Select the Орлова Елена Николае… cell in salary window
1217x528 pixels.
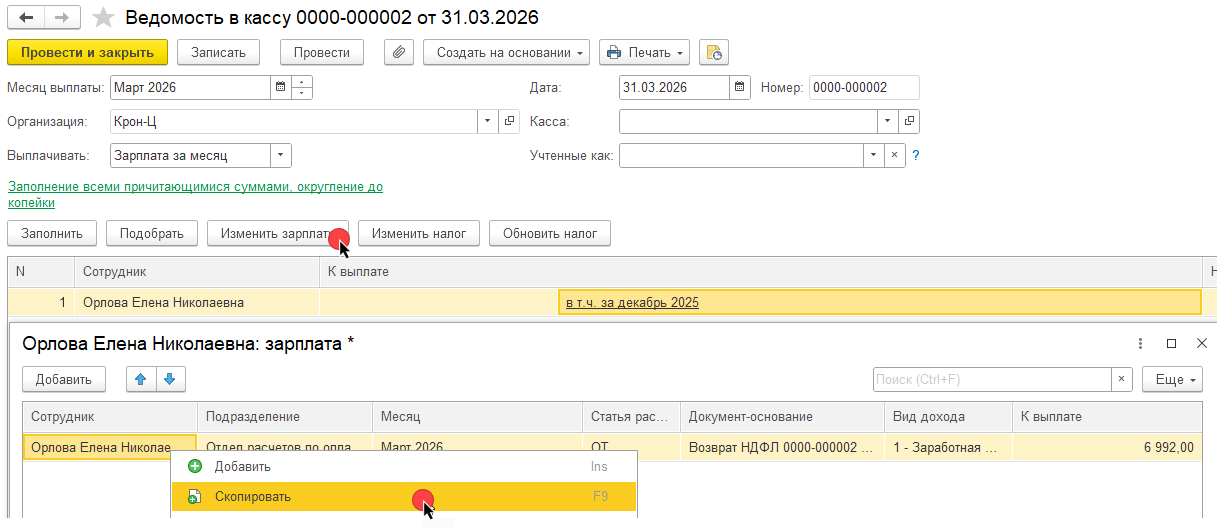click(110, 447)
